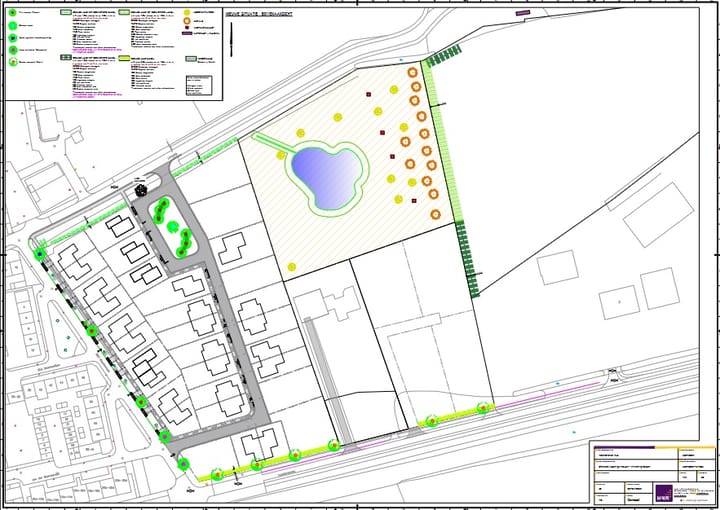Screen dimensions: 720x510
Task: Click the light green hedge strip east of park
Action: pos(443,140)
